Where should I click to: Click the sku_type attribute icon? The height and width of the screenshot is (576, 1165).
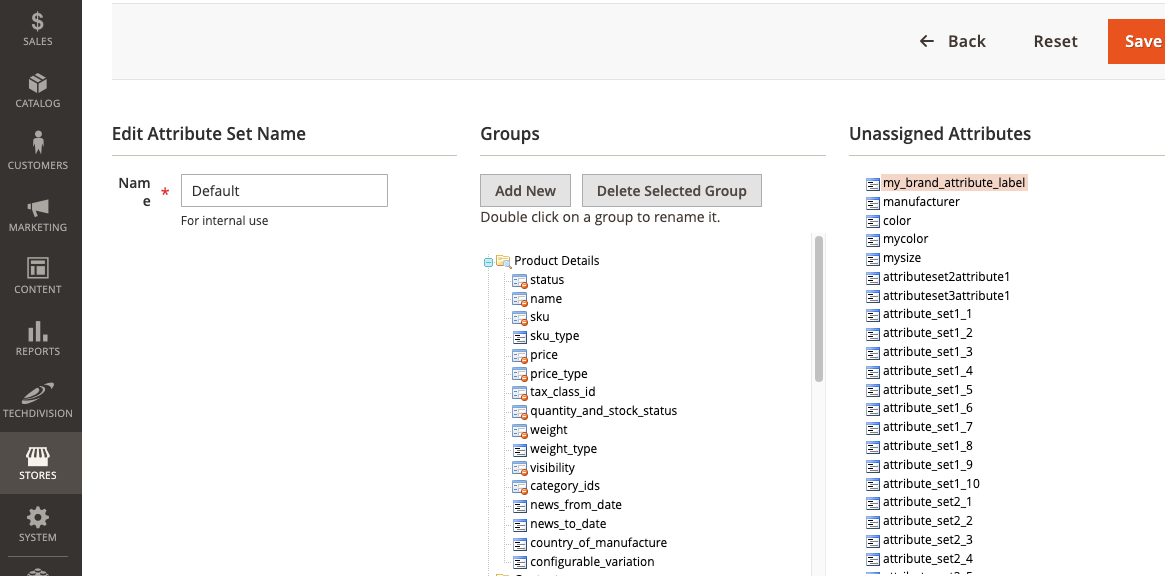(520, 336)
